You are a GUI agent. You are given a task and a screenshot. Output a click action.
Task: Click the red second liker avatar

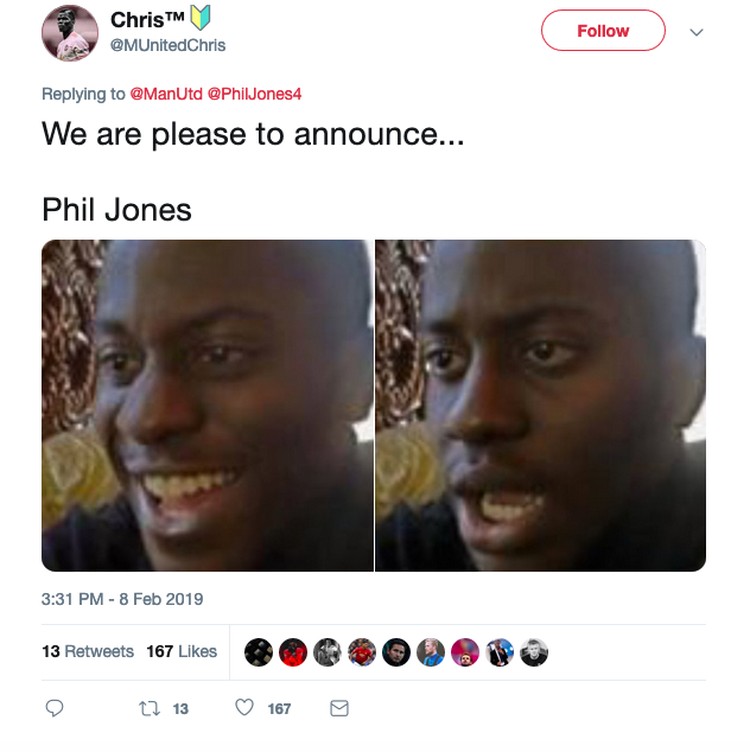[x=293, y=652]
